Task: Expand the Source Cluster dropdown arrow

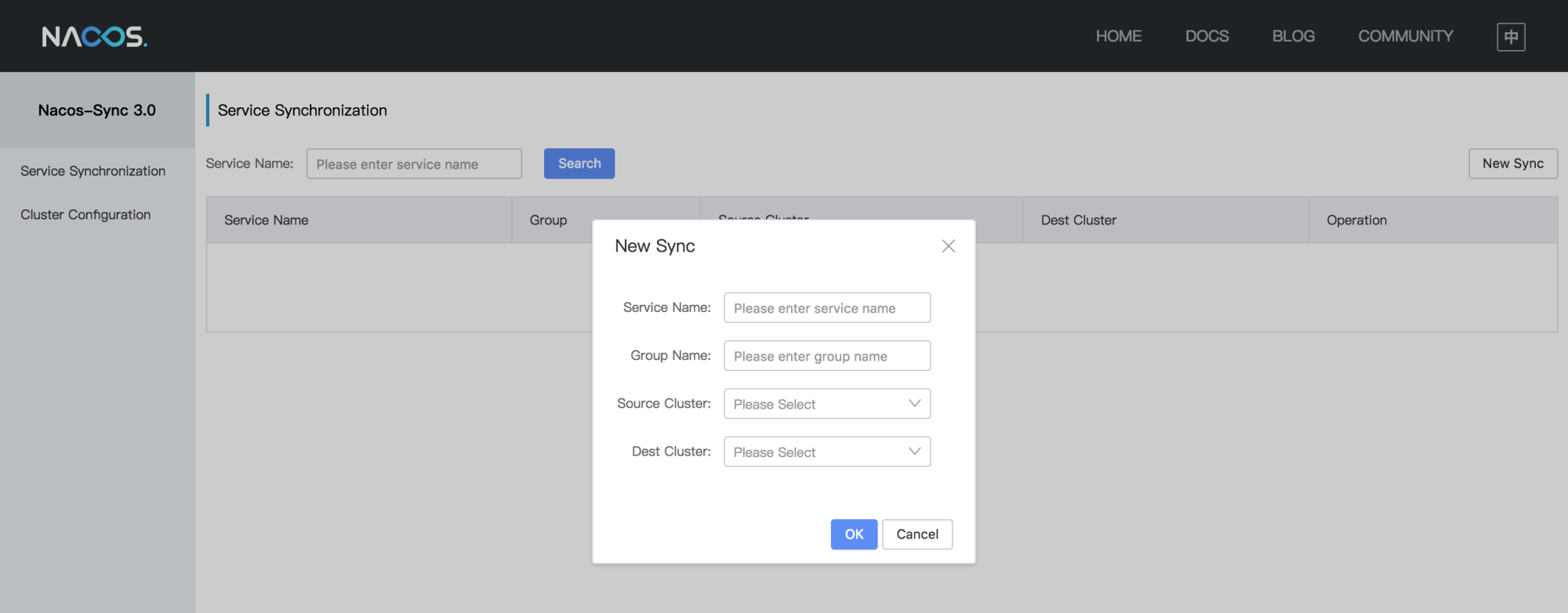Action: click(x=914, y=404)
